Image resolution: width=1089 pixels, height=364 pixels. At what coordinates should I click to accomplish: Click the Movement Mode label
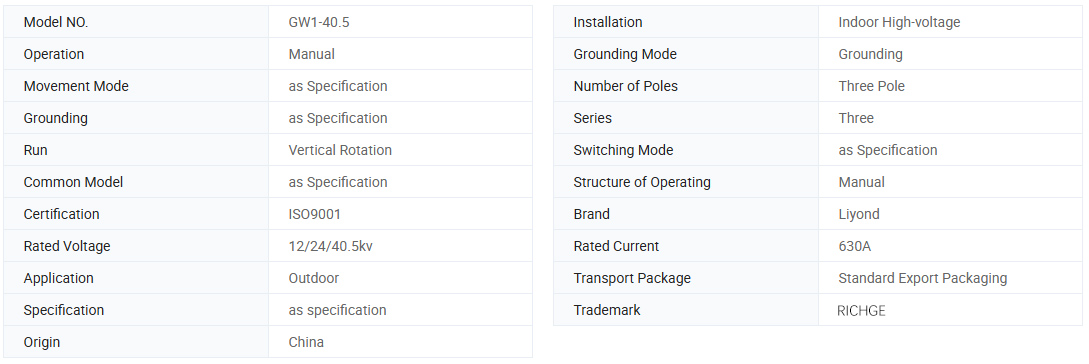(76, 86)
